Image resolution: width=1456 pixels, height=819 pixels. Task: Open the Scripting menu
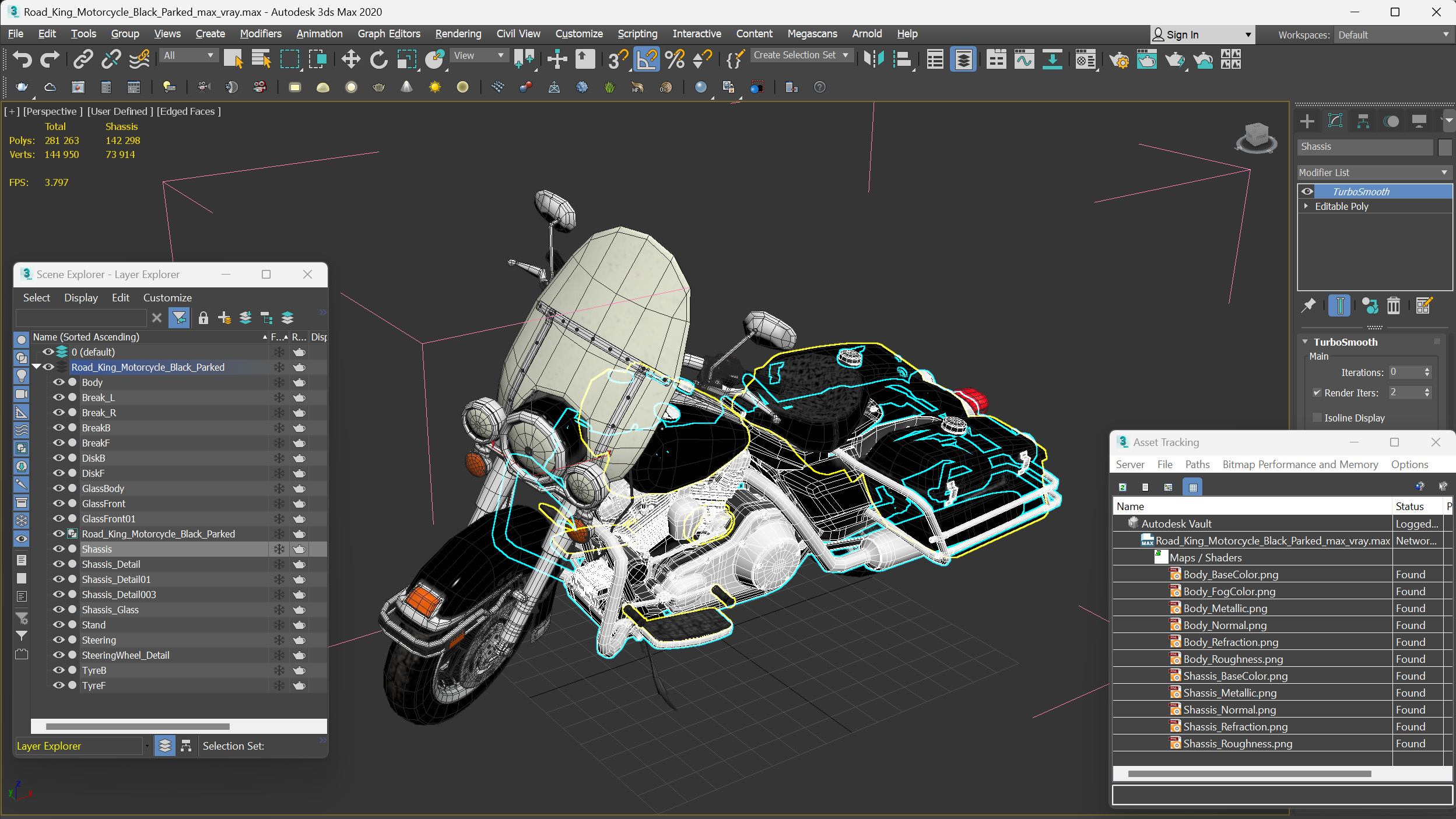pyautogui.click(x=637, y=34)
